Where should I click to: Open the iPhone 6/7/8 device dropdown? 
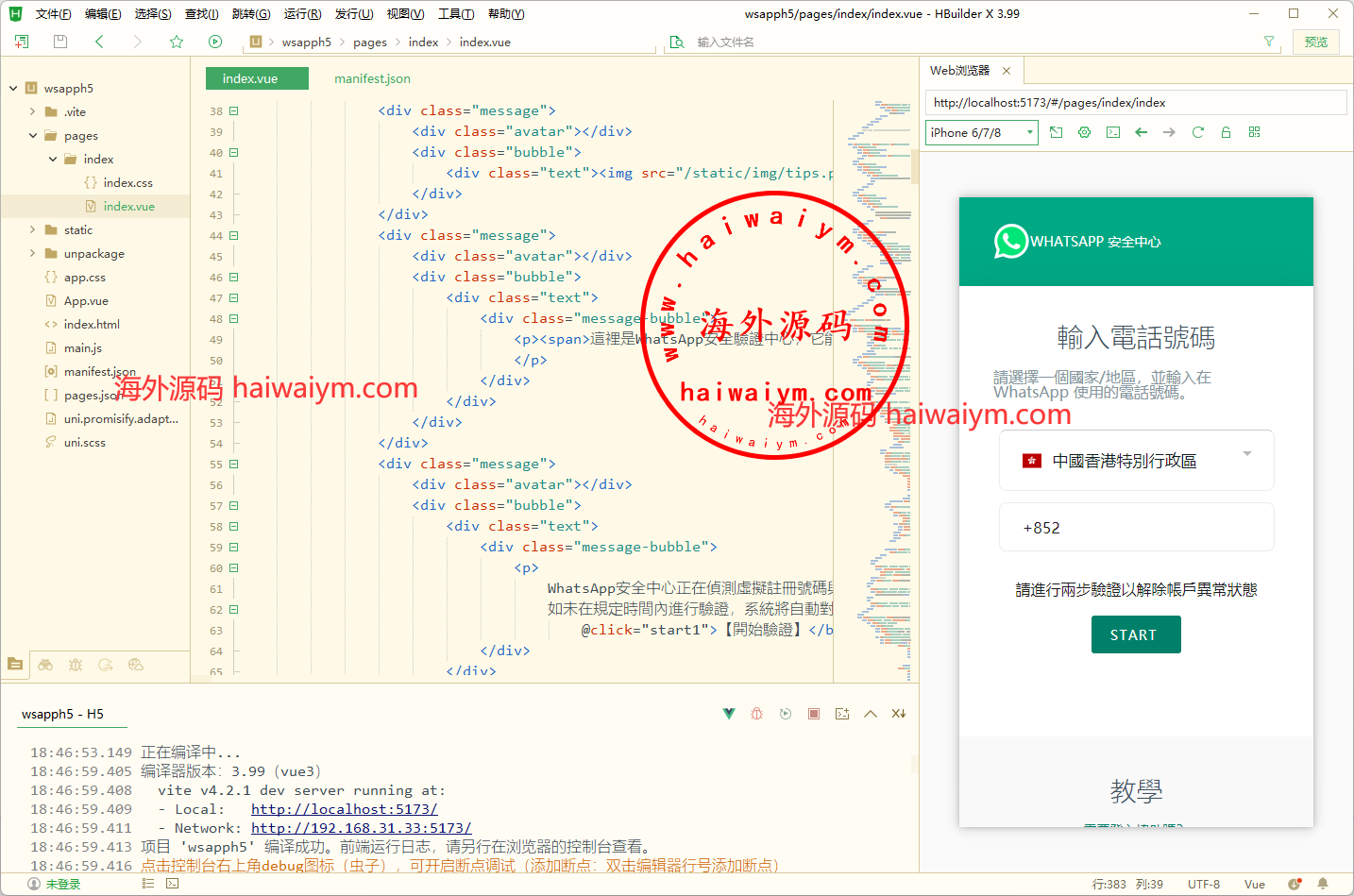tap(981, 132)
